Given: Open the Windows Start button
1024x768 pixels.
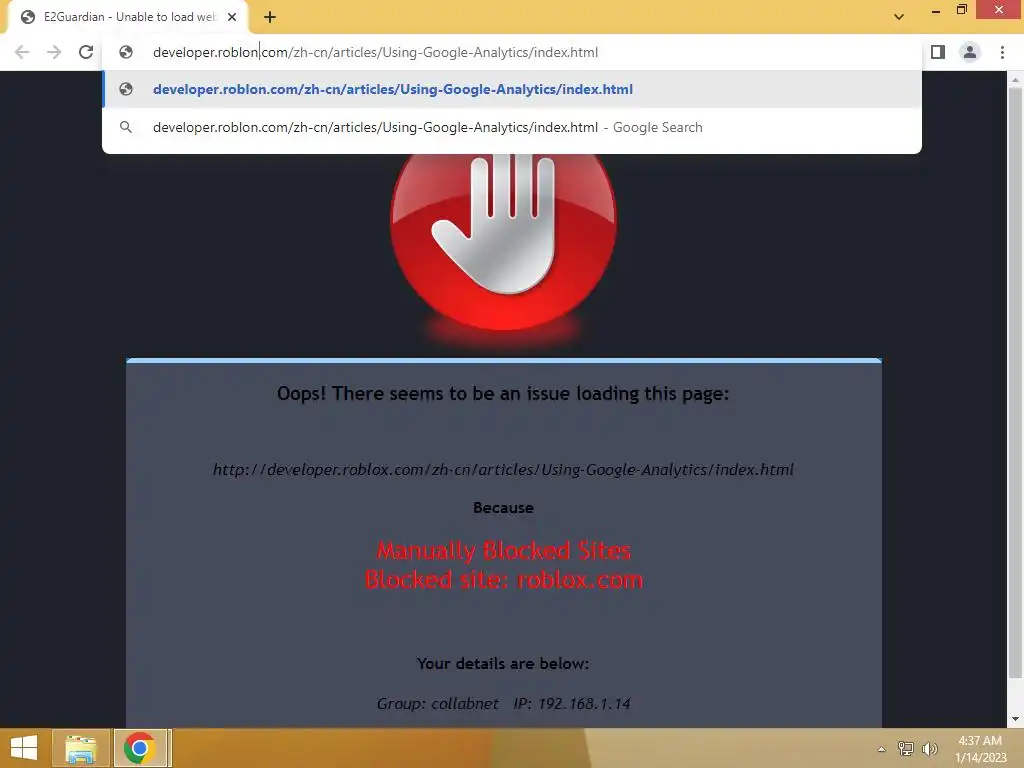Looking at the screenshot, I should pos(24,748).
